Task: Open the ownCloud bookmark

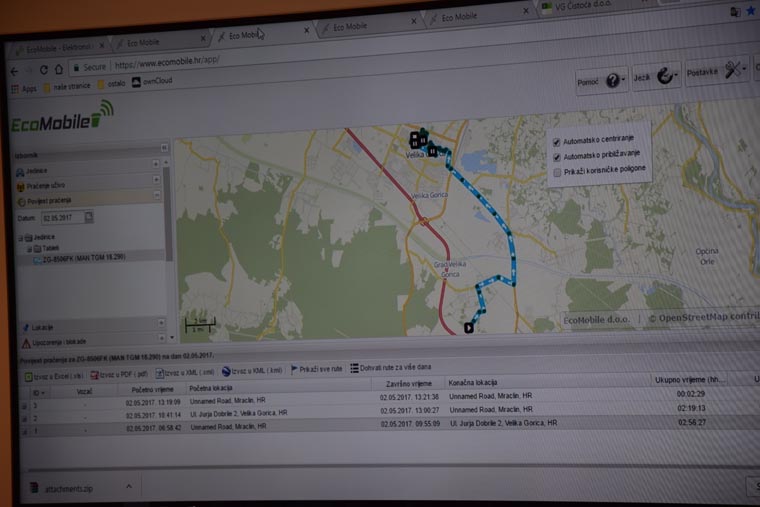Action: (153, 81)
